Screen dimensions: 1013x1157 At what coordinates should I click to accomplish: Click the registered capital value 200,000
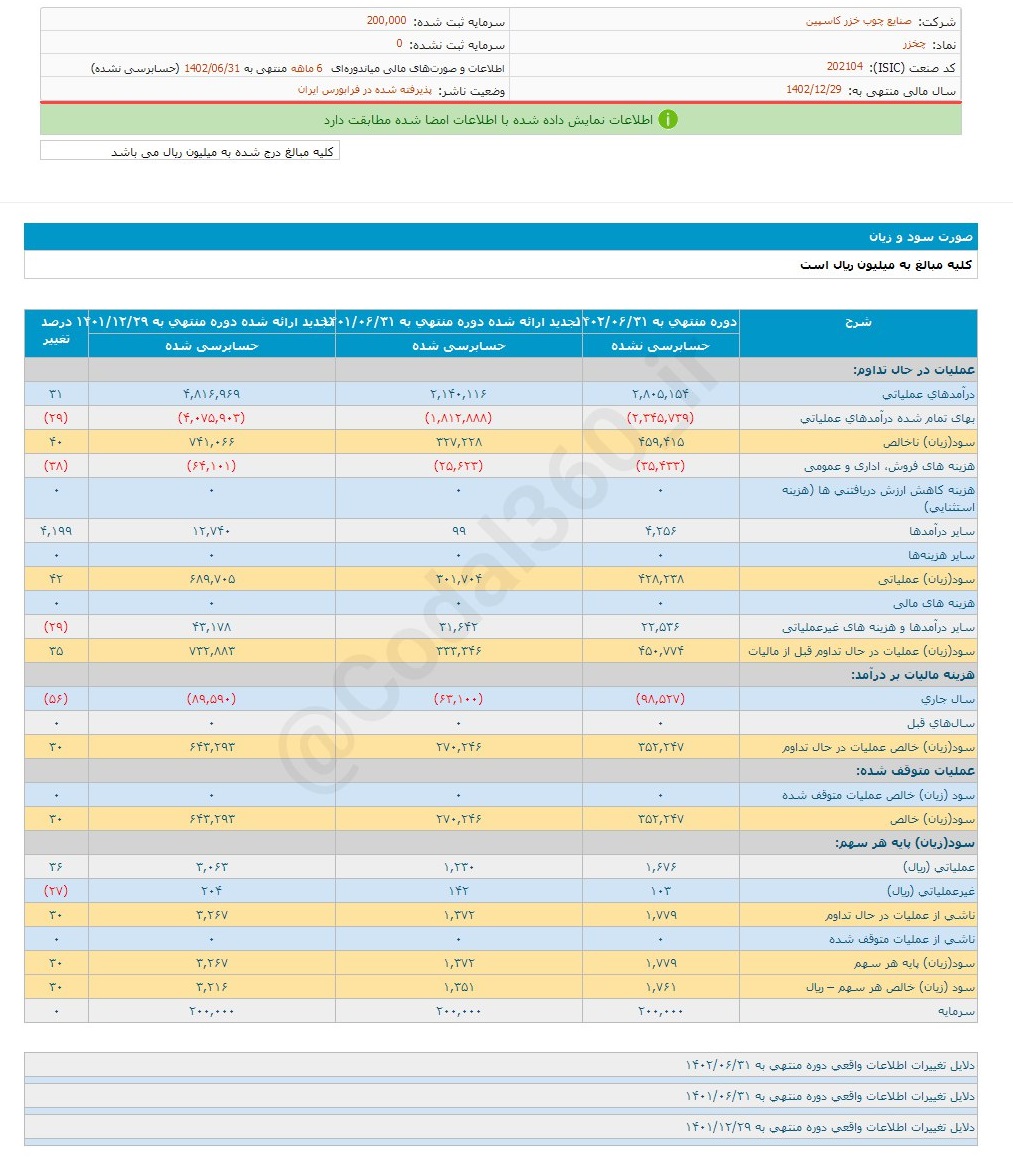coord(386,20)
